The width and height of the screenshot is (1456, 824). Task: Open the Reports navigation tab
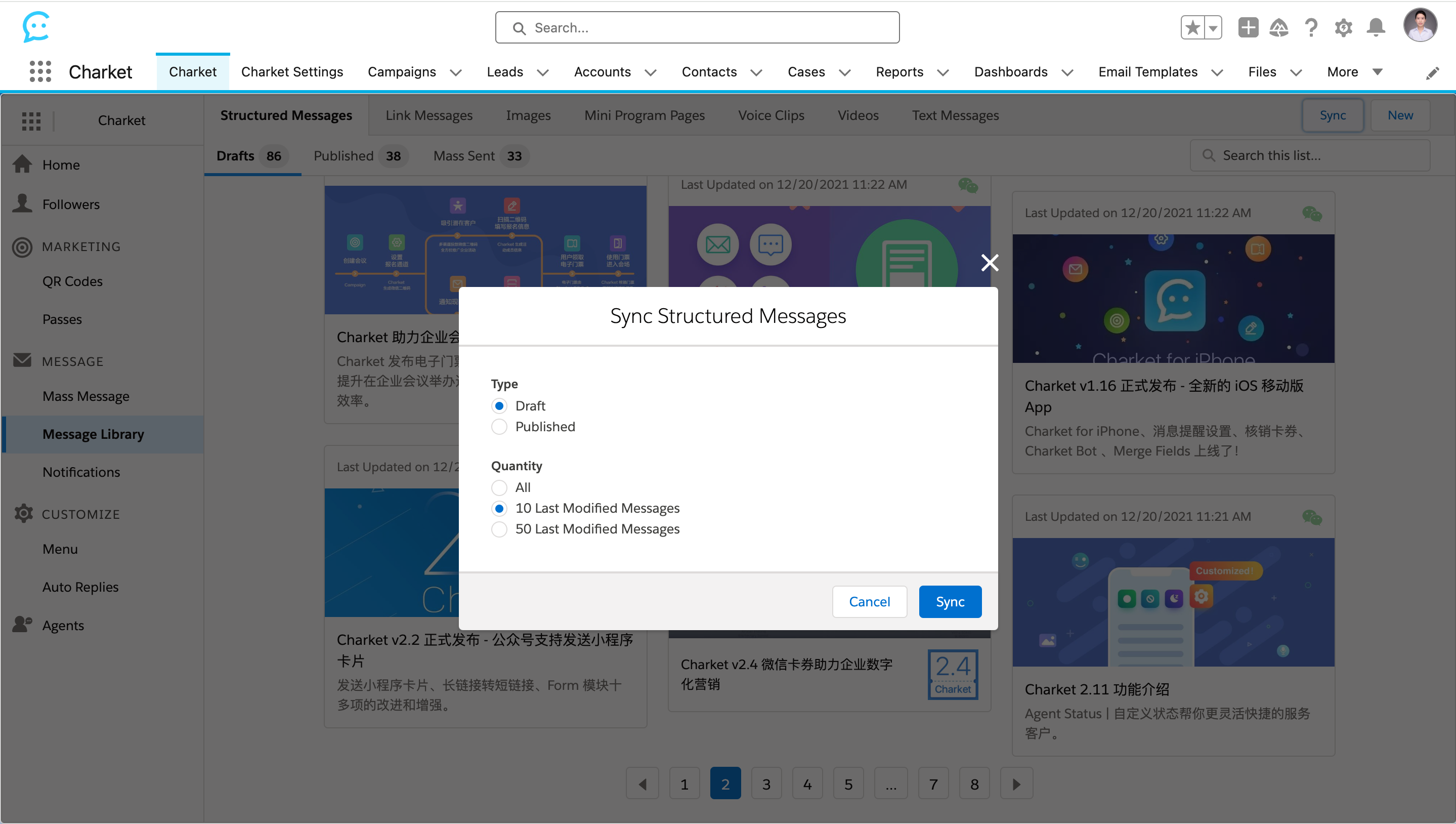[x=899, y=72]
